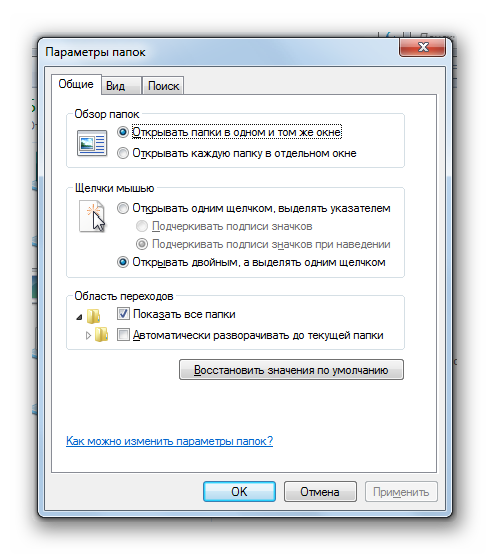
Task: Click the expand triangle near lower folder
Action: [x=88, y=335]
